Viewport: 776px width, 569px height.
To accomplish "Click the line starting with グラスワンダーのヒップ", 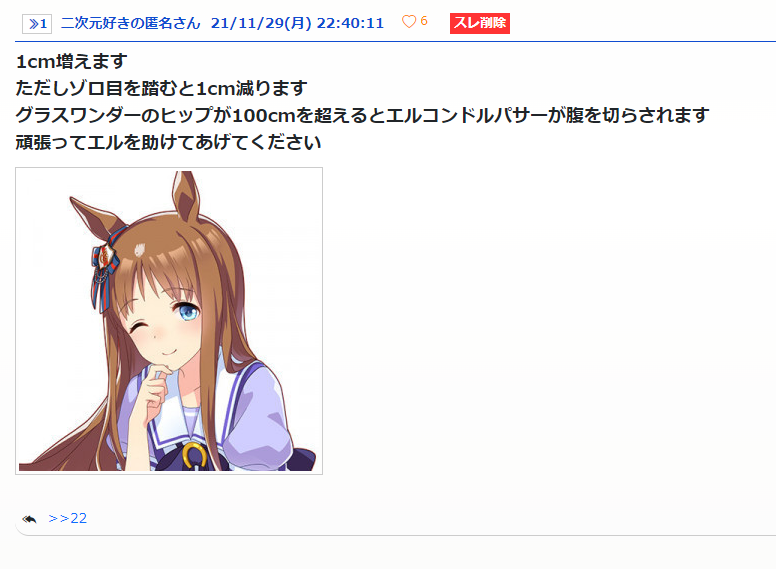I will pyautogui.click(x=362, y=115).
